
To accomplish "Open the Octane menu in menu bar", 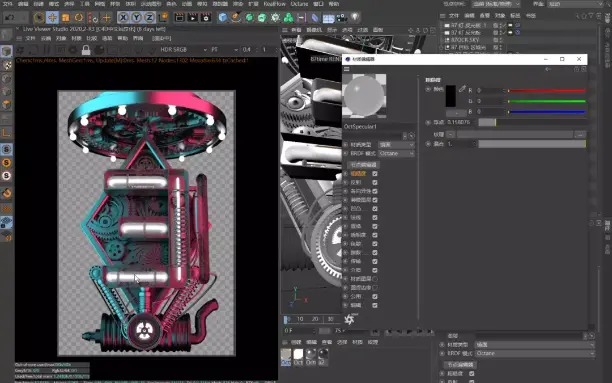I will pyautogui.click(x=299, y=4).
